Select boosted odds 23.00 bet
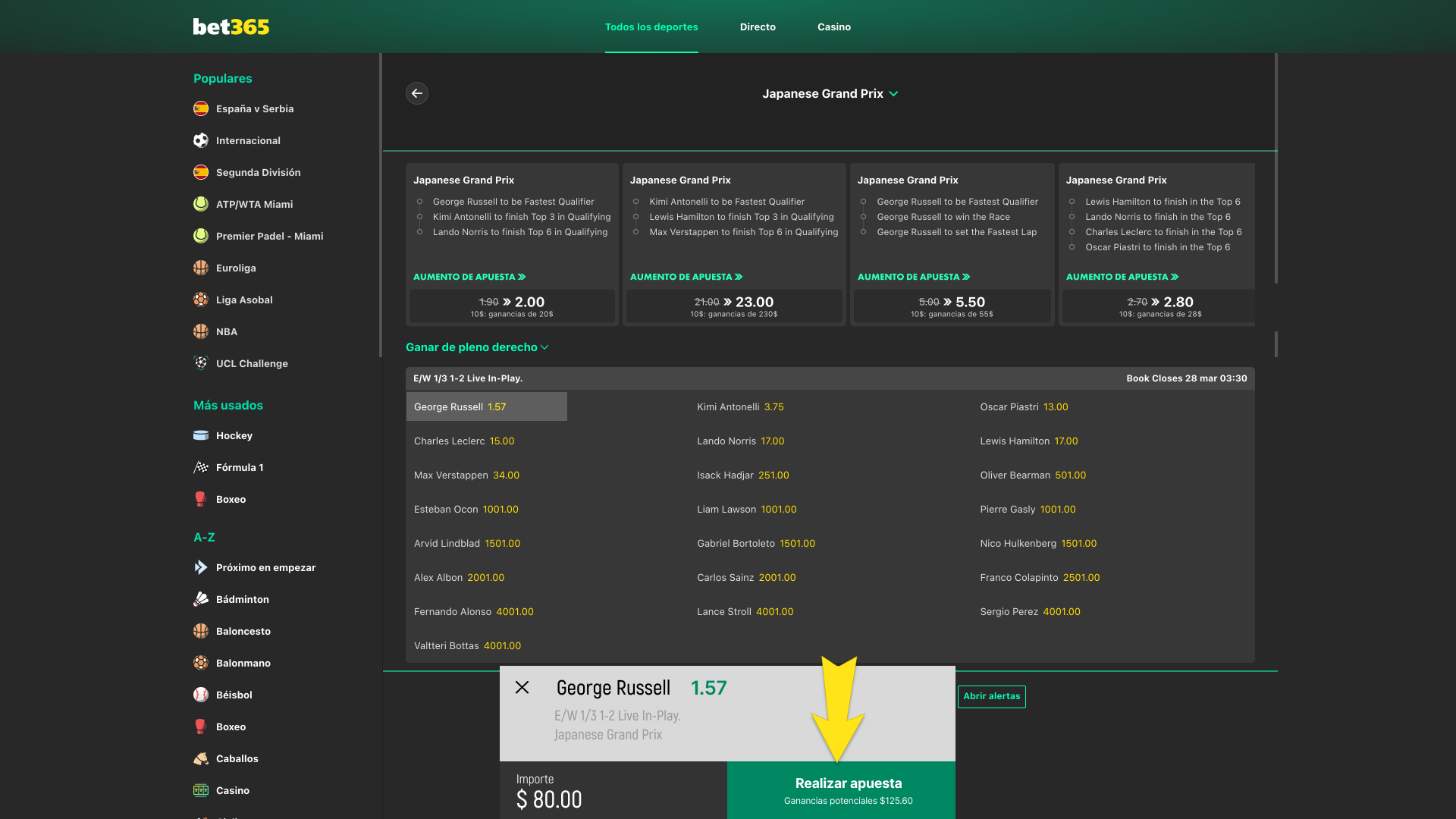1456x819 pixels. click(734, 306)
